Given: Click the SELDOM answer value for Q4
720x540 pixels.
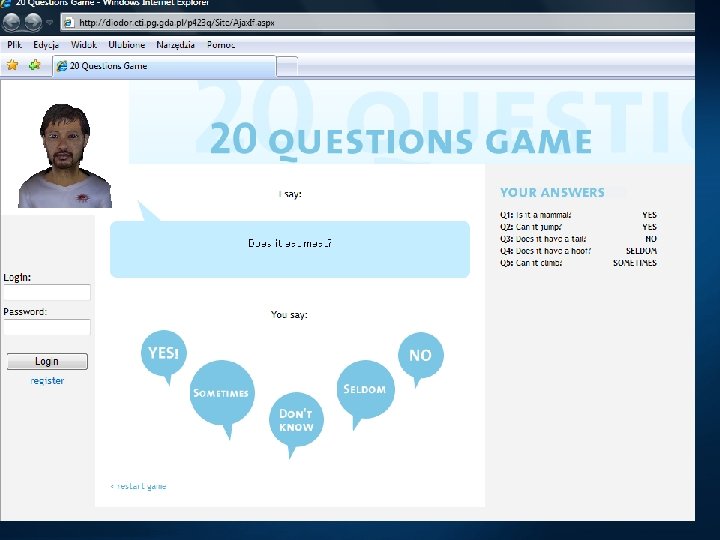Looking at the screenshot, I should click(641, 251).
